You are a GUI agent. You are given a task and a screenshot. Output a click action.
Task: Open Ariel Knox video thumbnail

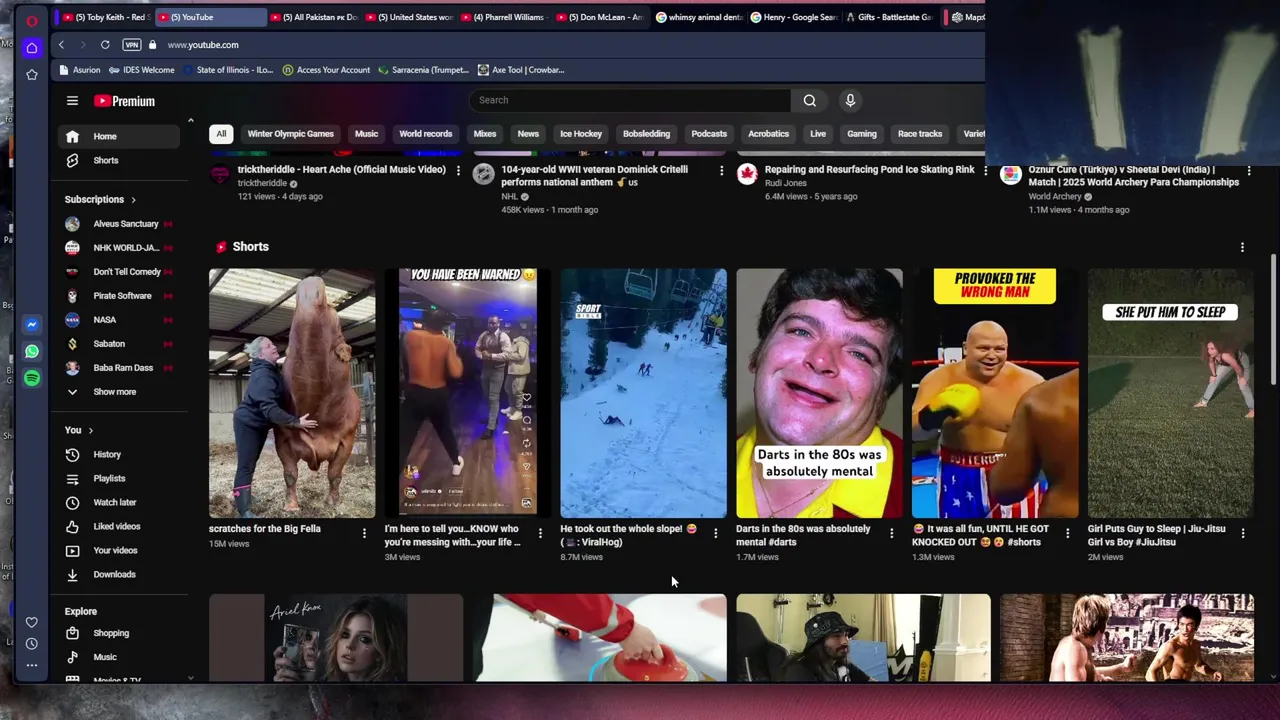click(336, 638)
